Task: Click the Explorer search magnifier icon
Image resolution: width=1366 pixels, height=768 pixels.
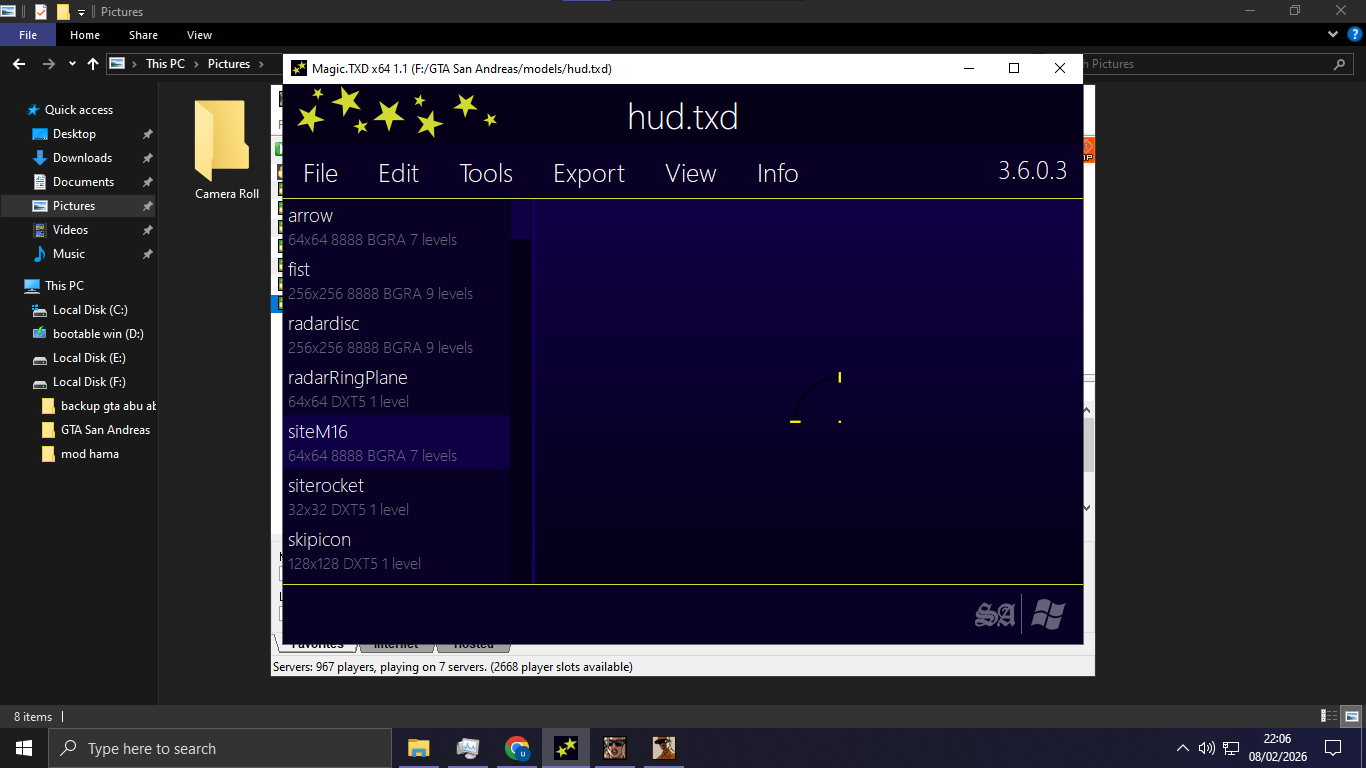Action: (x=1340, y=64)
